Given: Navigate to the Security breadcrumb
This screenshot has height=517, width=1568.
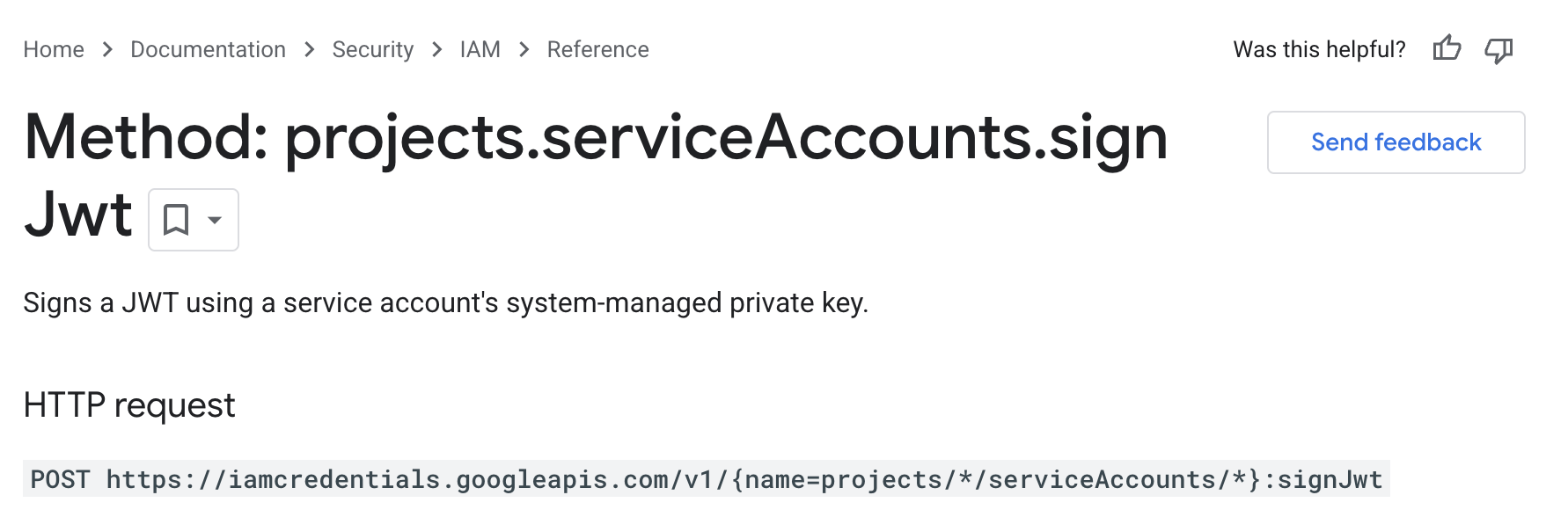Looking at the screenshot, I should (x=372, y=49).
